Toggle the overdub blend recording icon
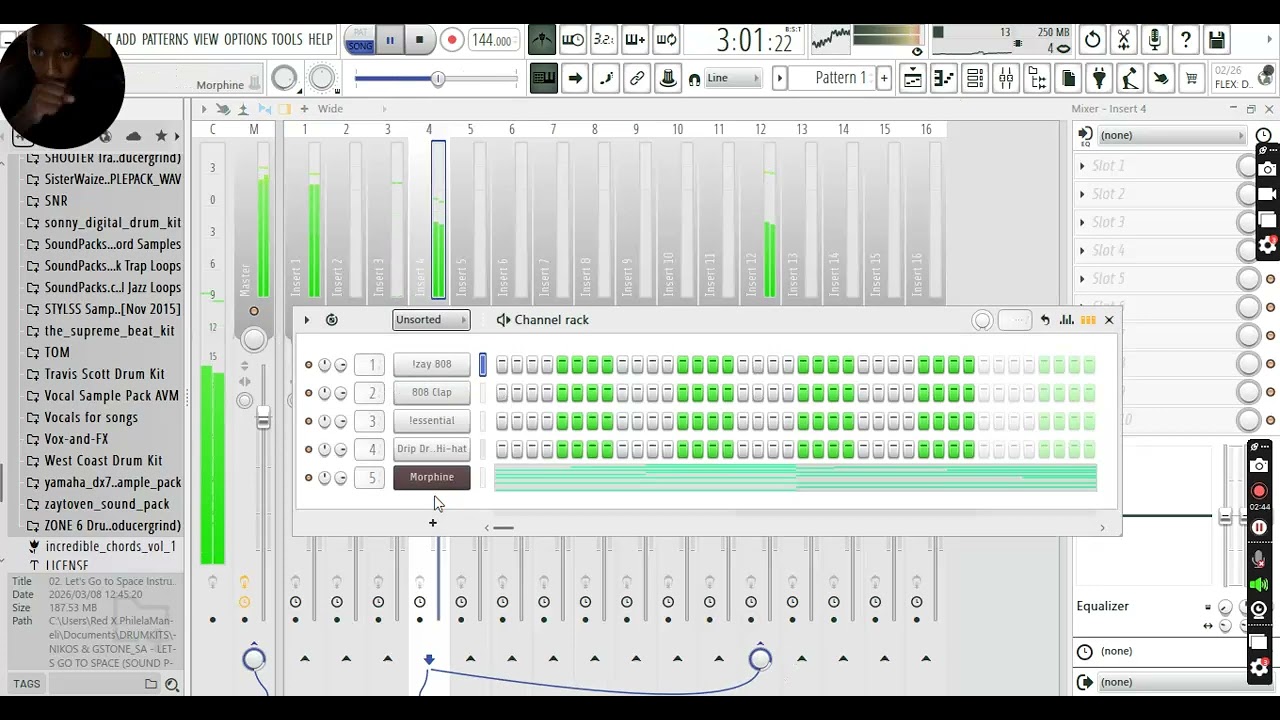Viewport: 1280px width, 720px height. point(635,40)
